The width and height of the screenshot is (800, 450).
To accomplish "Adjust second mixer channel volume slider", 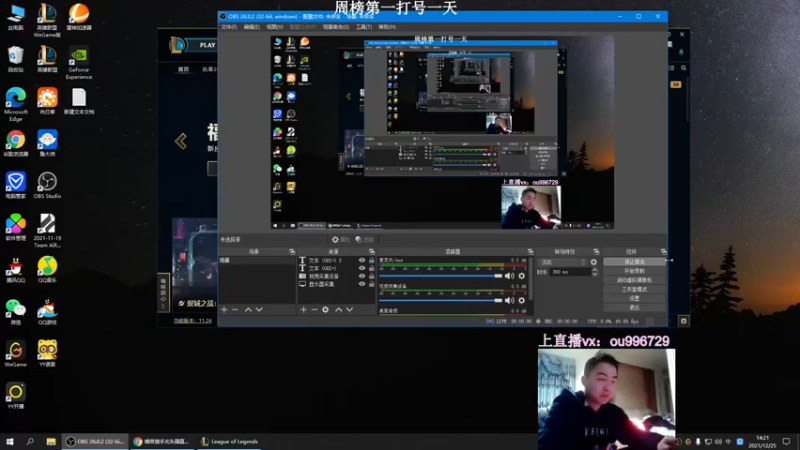I will tap(441, 301).
